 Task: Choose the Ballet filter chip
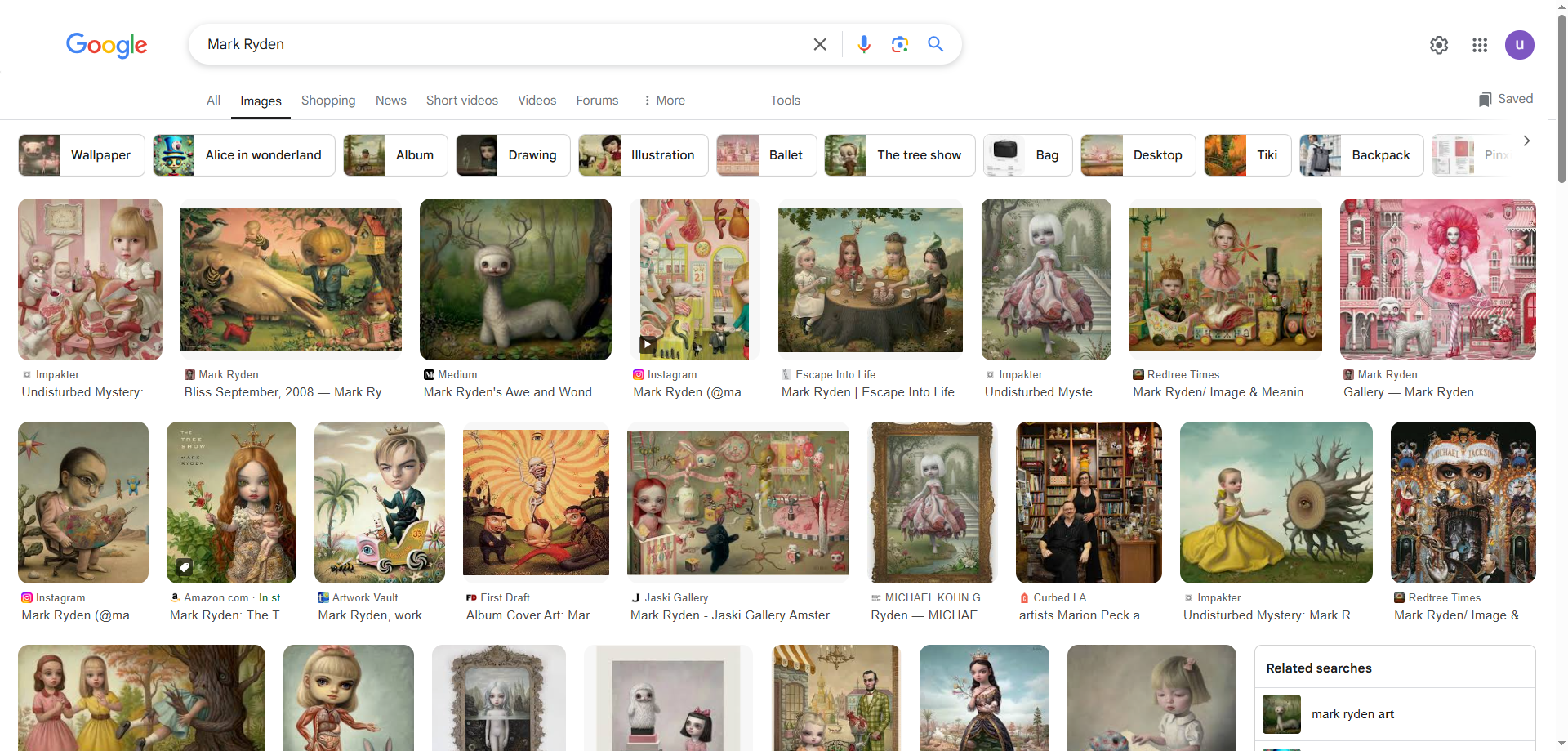[767, 155]
